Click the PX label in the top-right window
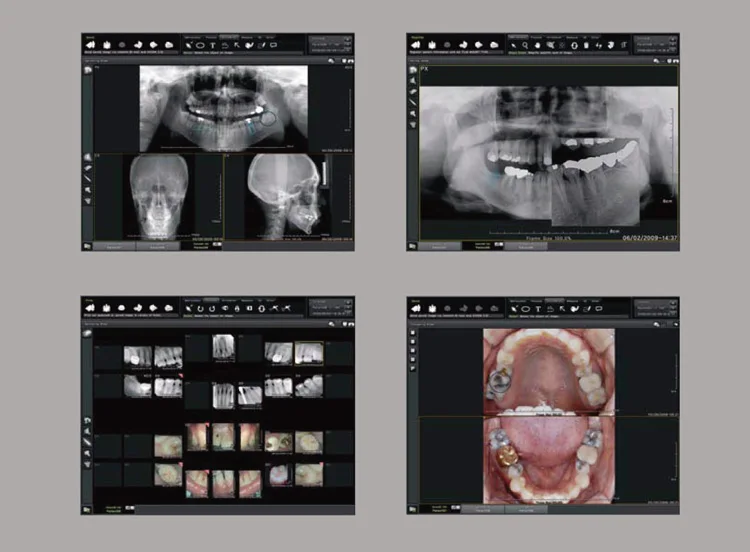Screen dimensions: 750x552 pyautogui.click(x=425, y=70)
